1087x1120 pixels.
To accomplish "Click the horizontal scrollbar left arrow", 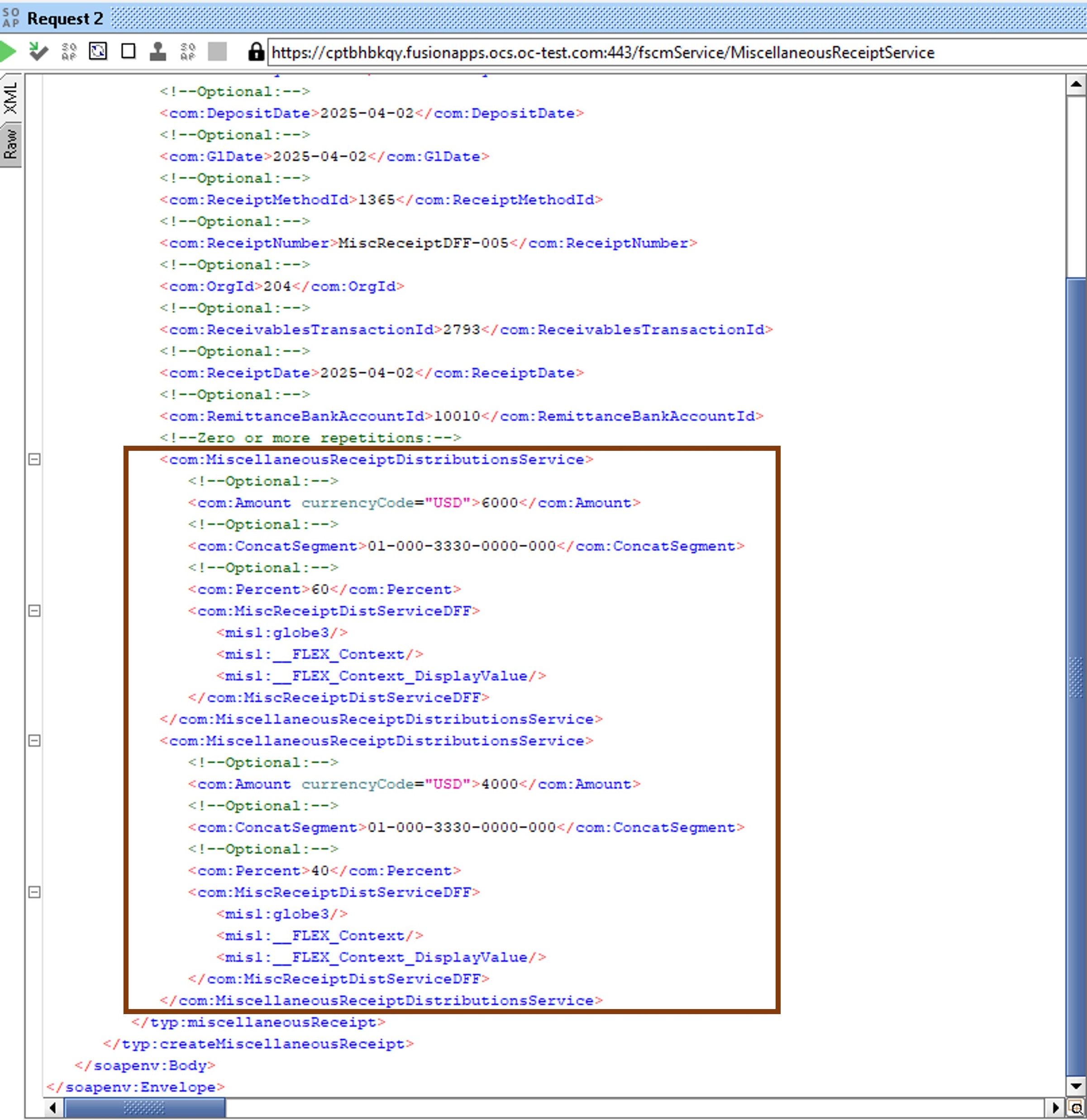I will [52, 1108].
